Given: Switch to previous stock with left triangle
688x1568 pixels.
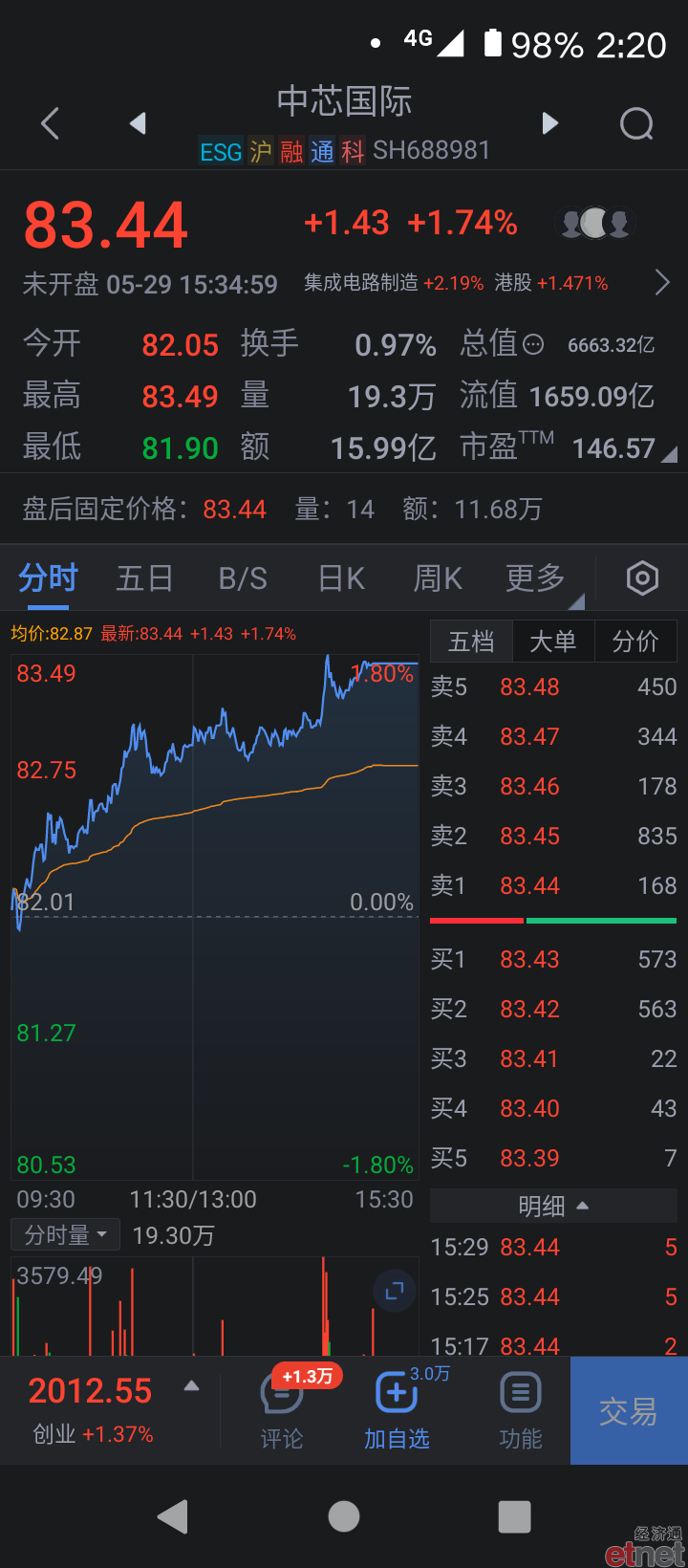Looking at the screenshot, I should (x=139, y=122).
